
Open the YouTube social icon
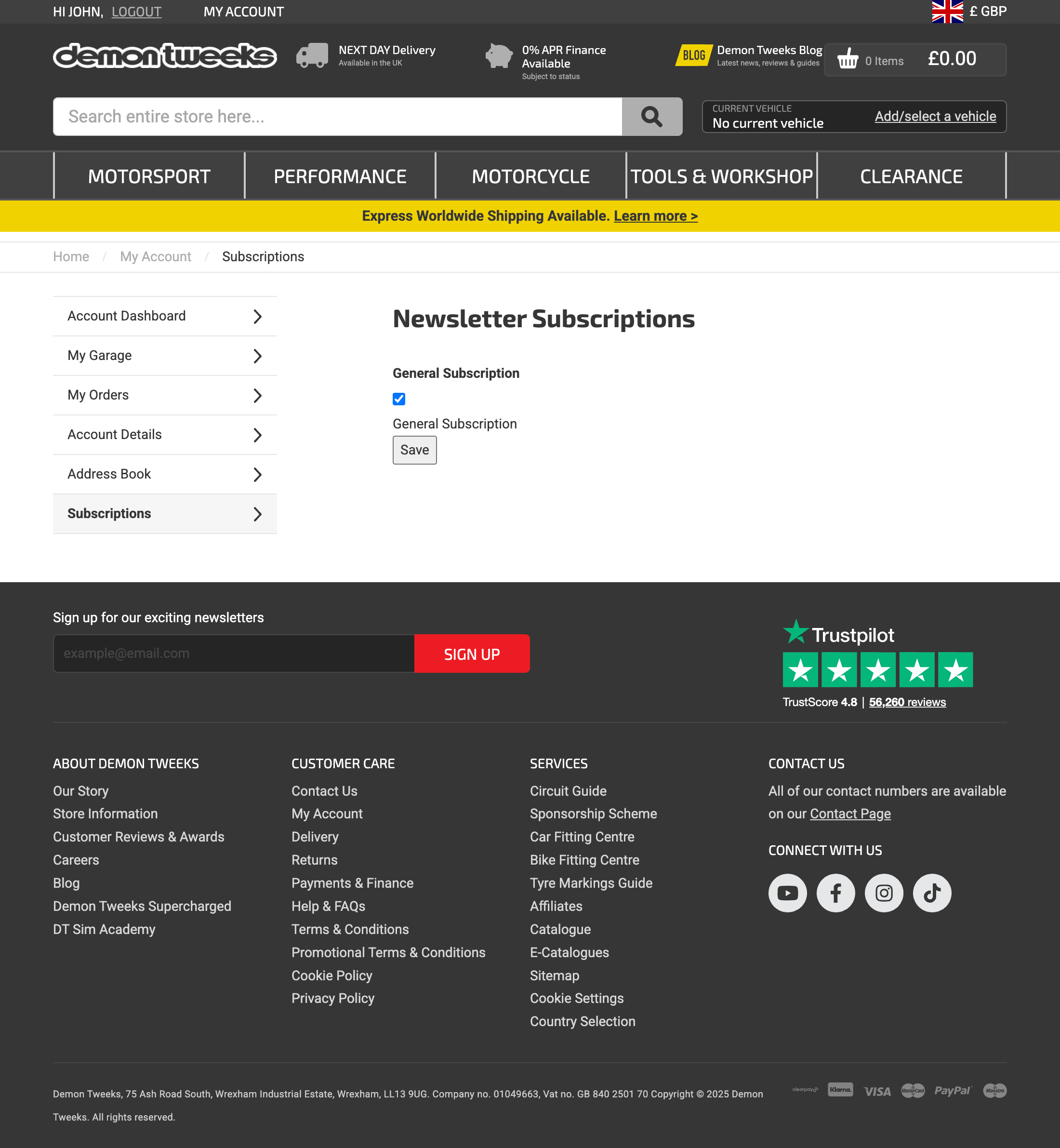(x=787, y=893)
